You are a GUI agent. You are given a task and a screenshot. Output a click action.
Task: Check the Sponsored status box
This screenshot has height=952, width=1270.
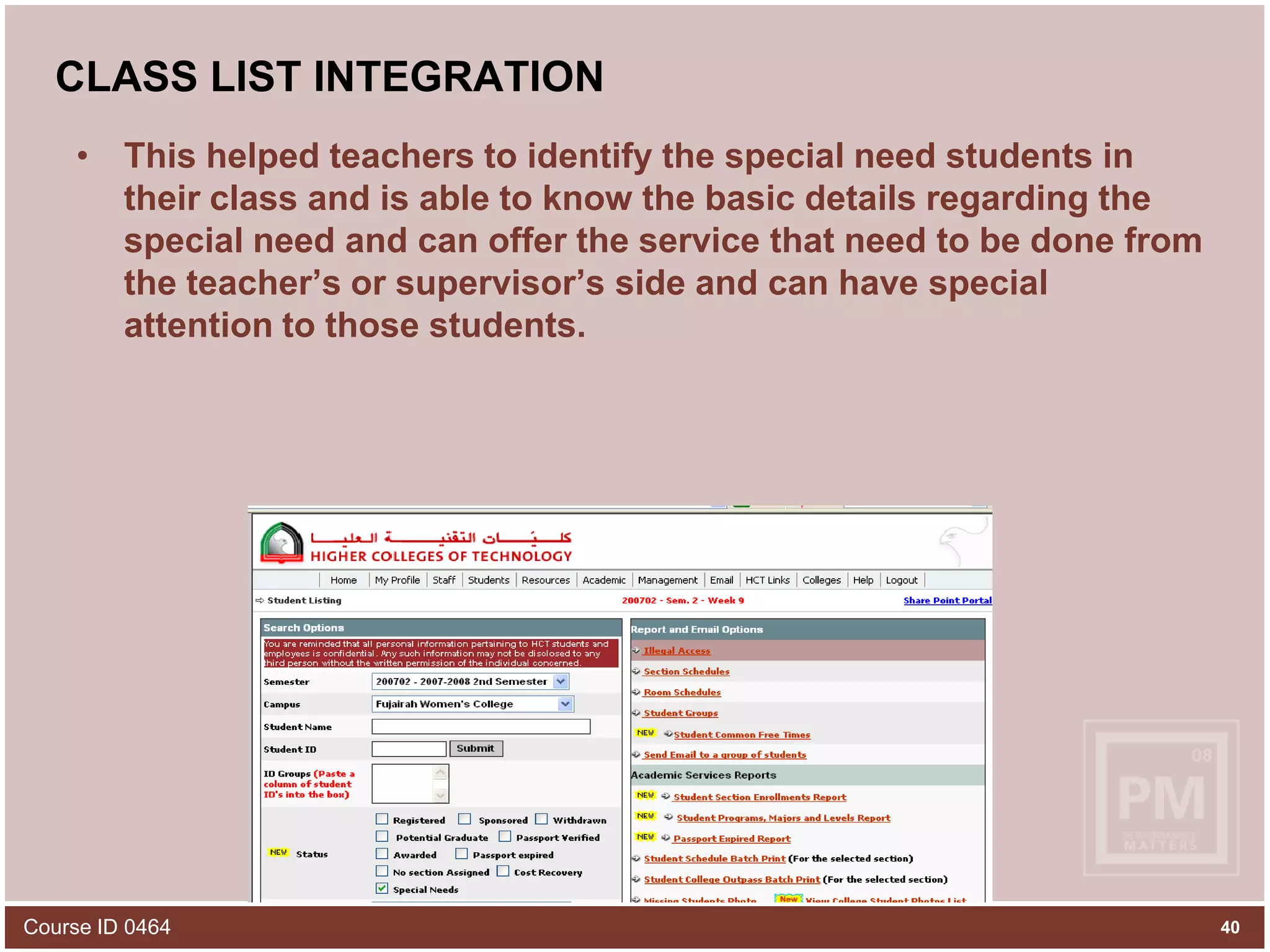click(464, 819)
